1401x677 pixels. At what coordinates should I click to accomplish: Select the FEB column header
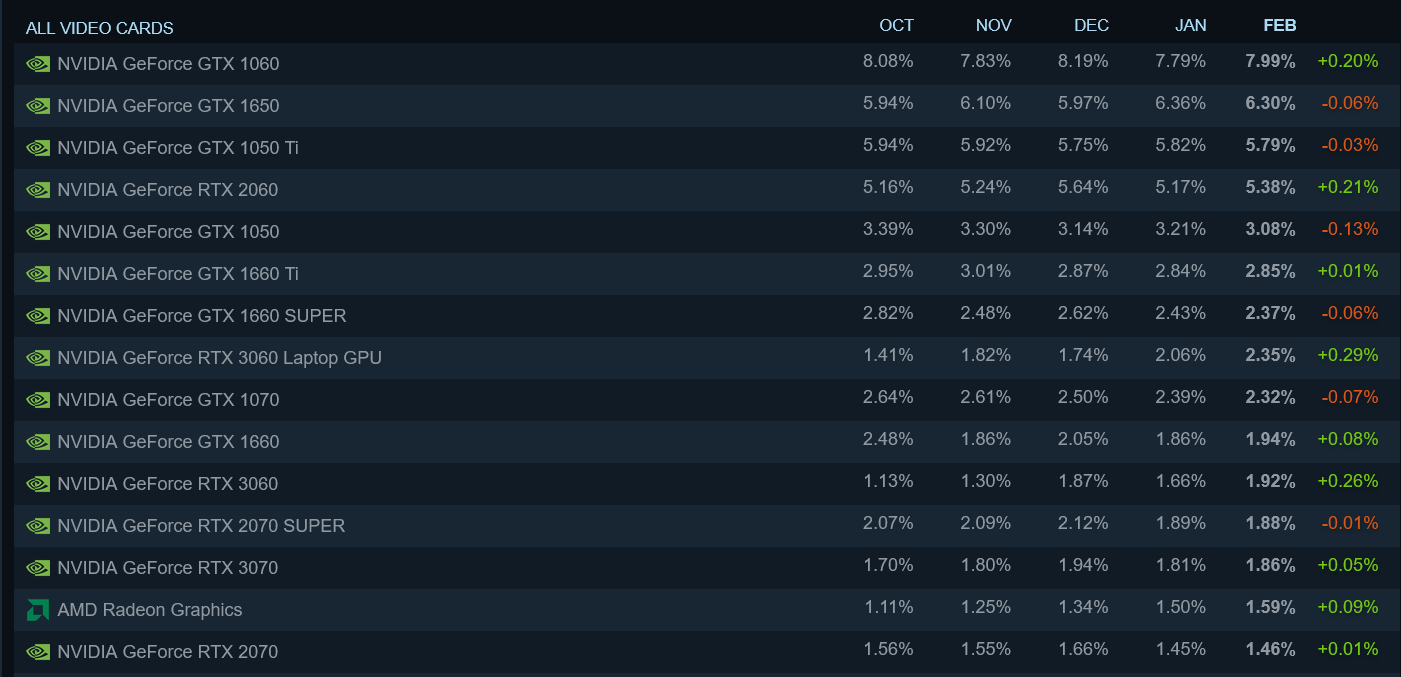tap(1279, 26)
